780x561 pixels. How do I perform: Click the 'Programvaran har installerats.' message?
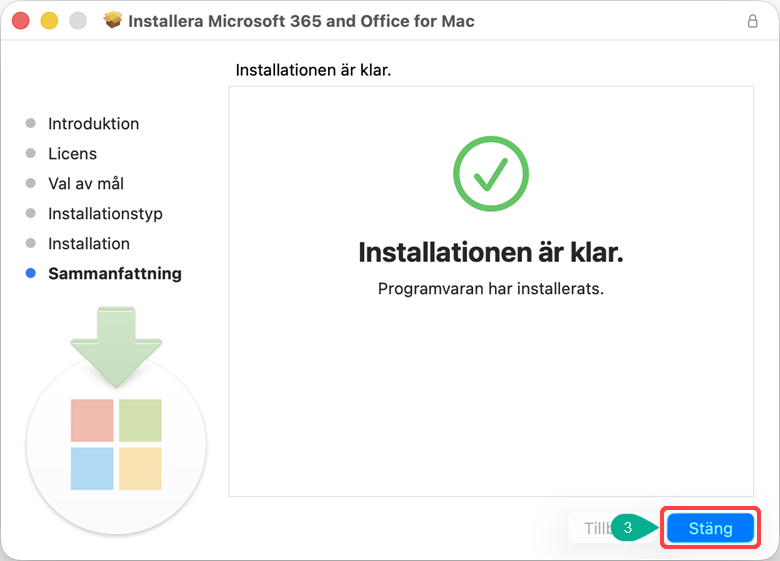pyautogui.click(x=490, y=288)
